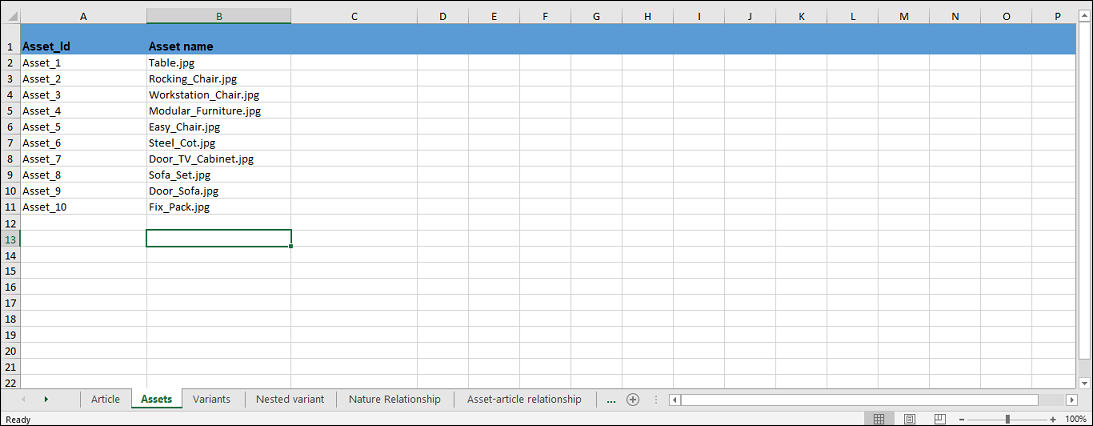Select row 12 header
Viewport: 1093px width, 426px height.
coord(10,223)
